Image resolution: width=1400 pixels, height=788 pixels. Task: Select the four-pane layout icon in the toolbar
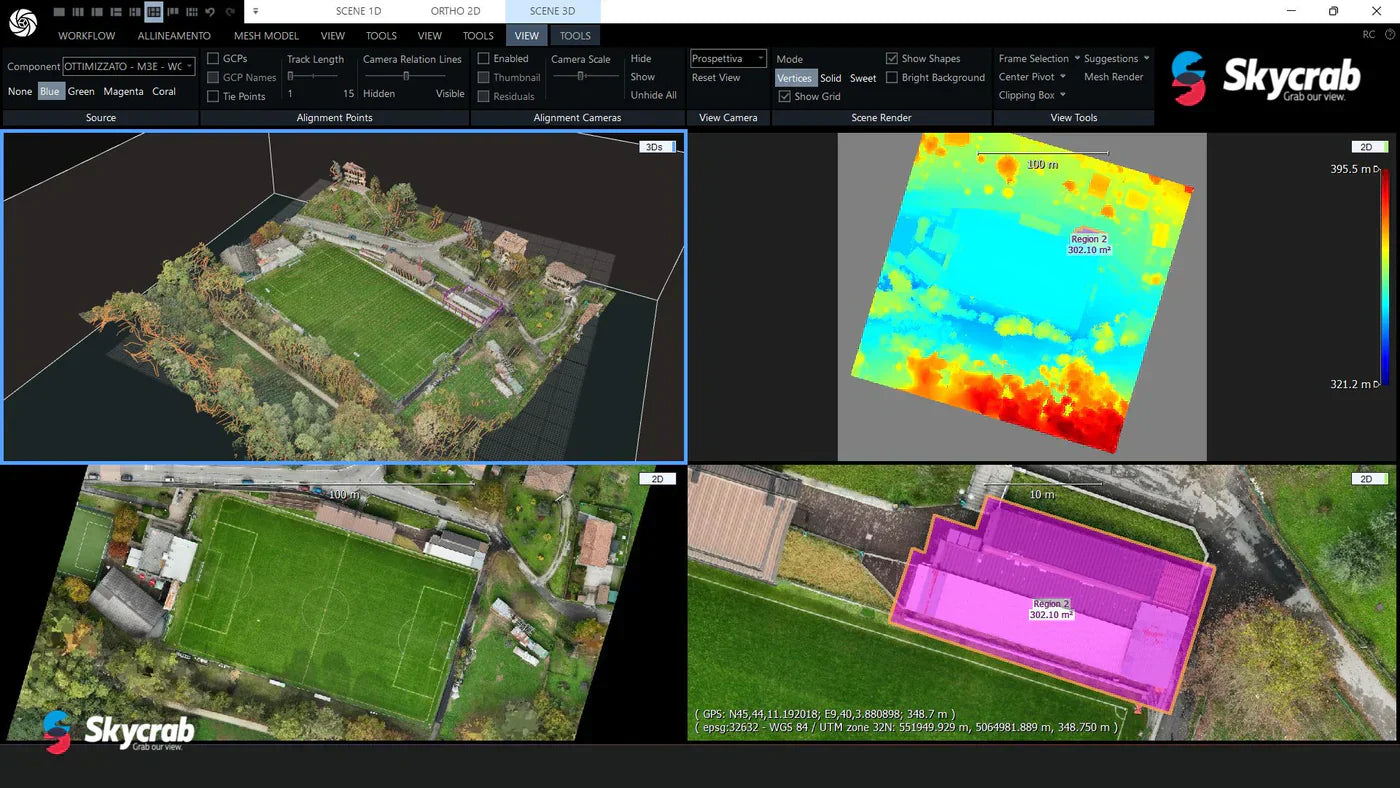coord(153,11)
